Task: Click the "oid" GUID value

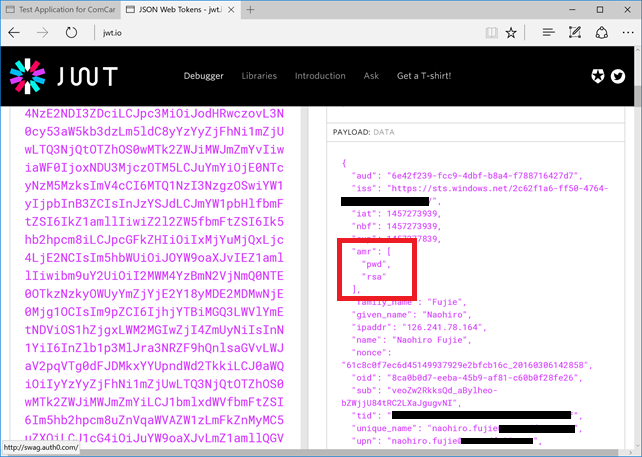Action: point(482,378)
